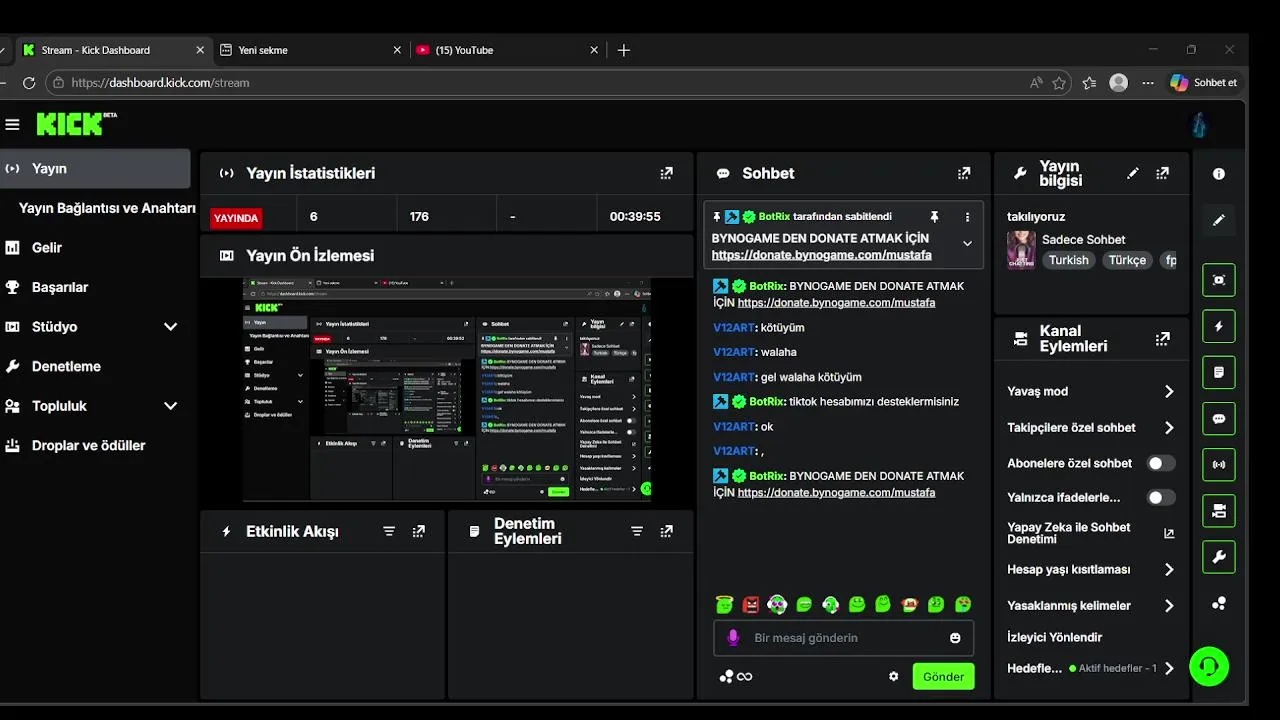Expand the pinned message chevron
Screen dimensions: 1280x720
967,243
